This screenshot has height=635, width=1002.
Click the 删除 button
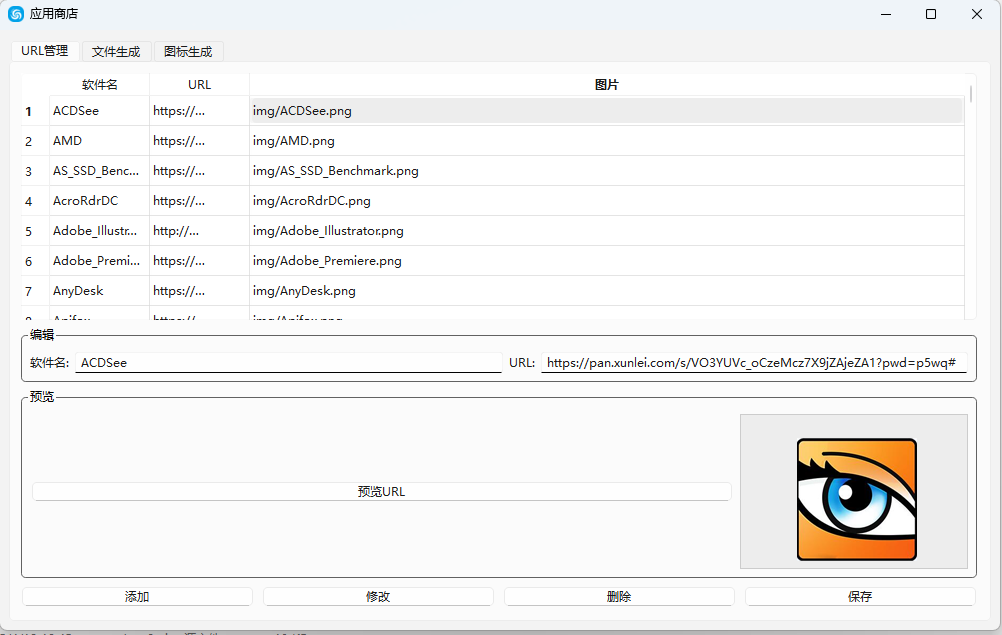[x=619, y=596]
